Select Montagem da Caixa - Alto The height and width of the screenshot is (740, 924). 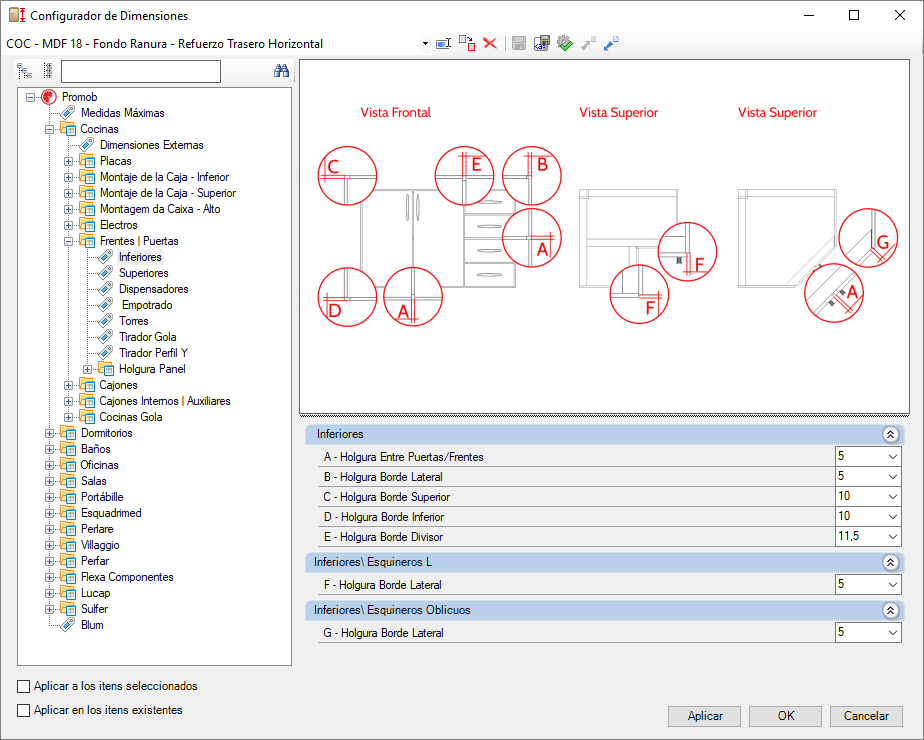[x=160, y=209]
